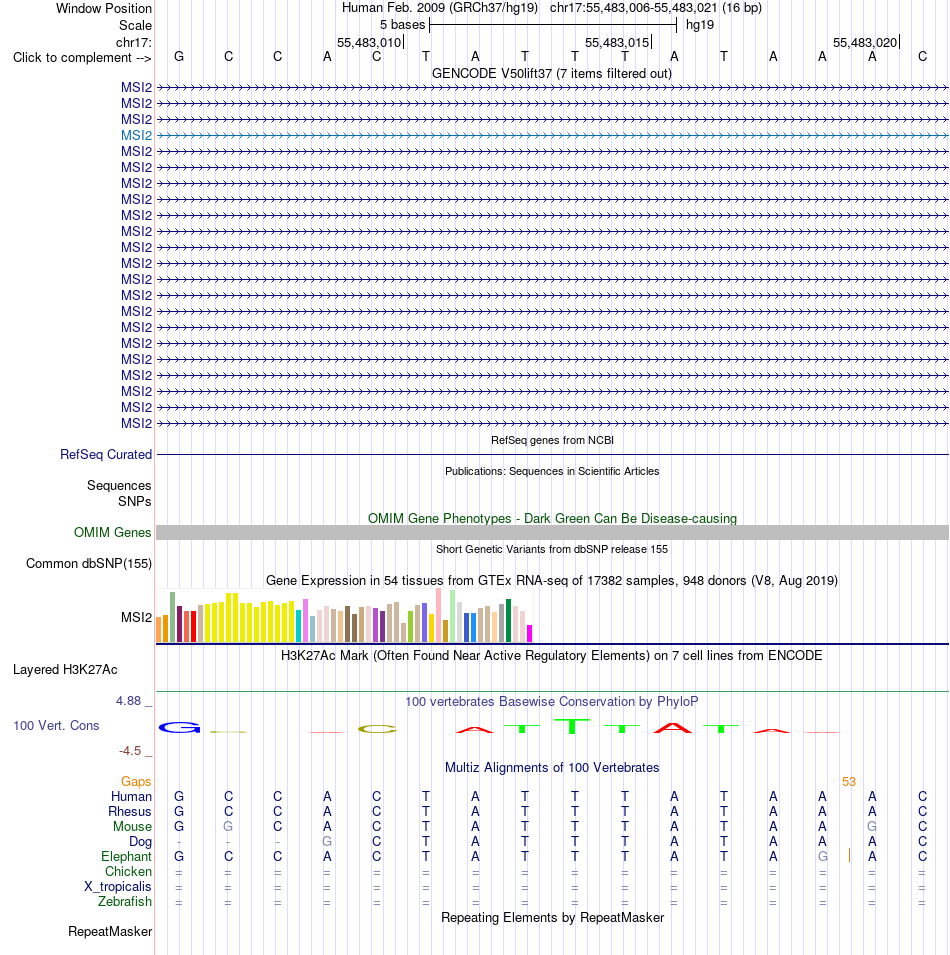Click '100 vertebrates Basewise Conservation by PhyloP'
Image resolution: width=950 pixels, height=955 pixels.
click(552, 702)
